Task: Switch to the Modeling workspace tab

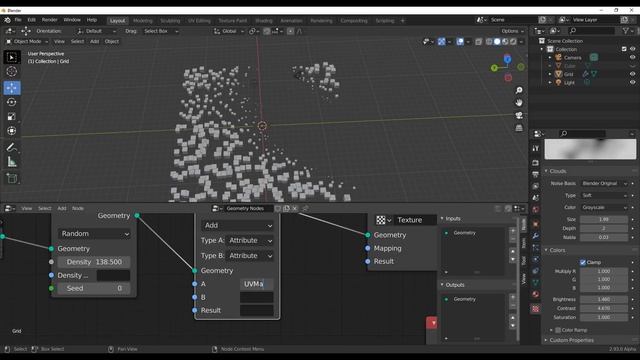Action: [143, 21]
